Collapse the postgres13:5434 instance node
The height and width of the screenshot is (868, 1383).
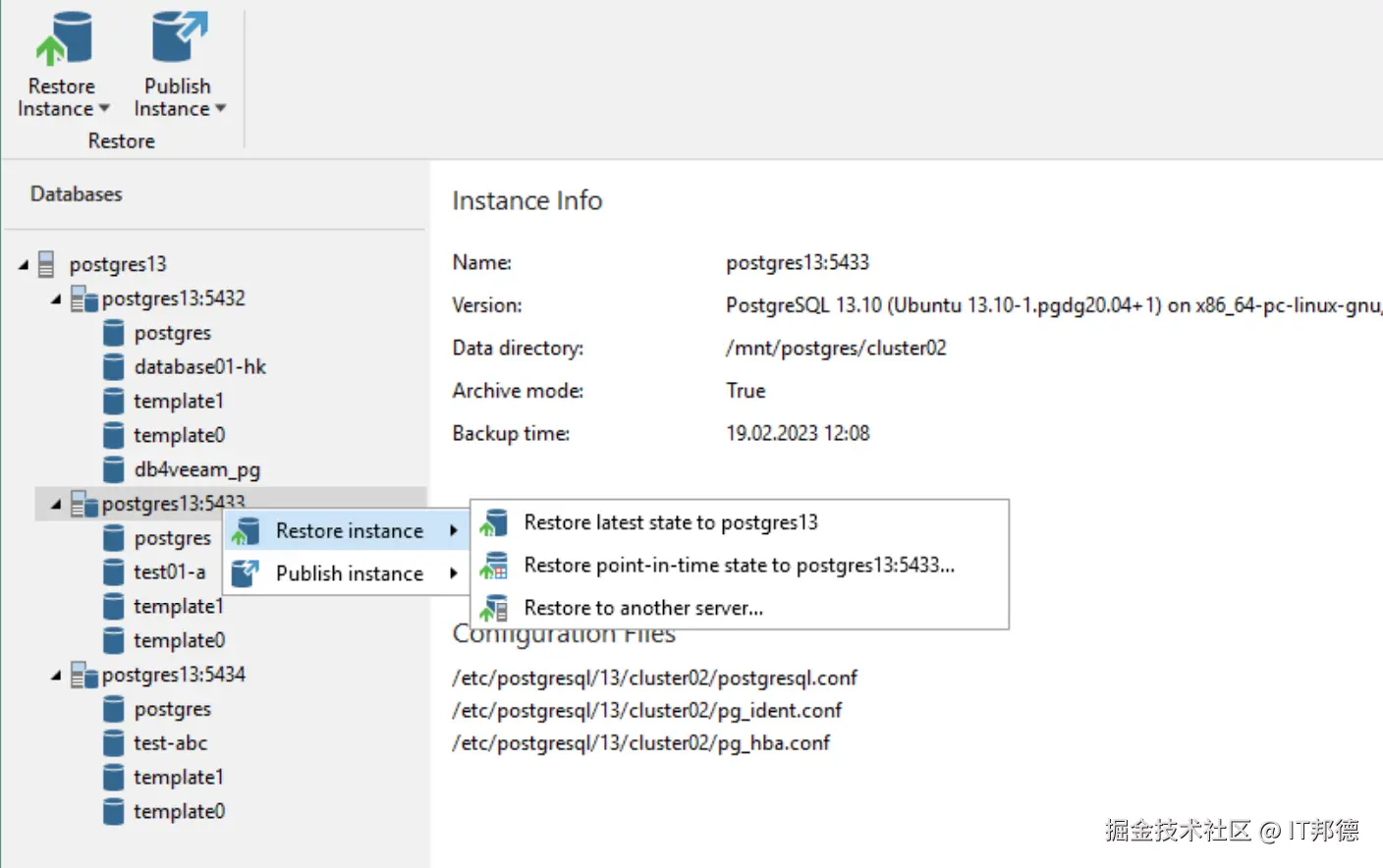(56, 676)
